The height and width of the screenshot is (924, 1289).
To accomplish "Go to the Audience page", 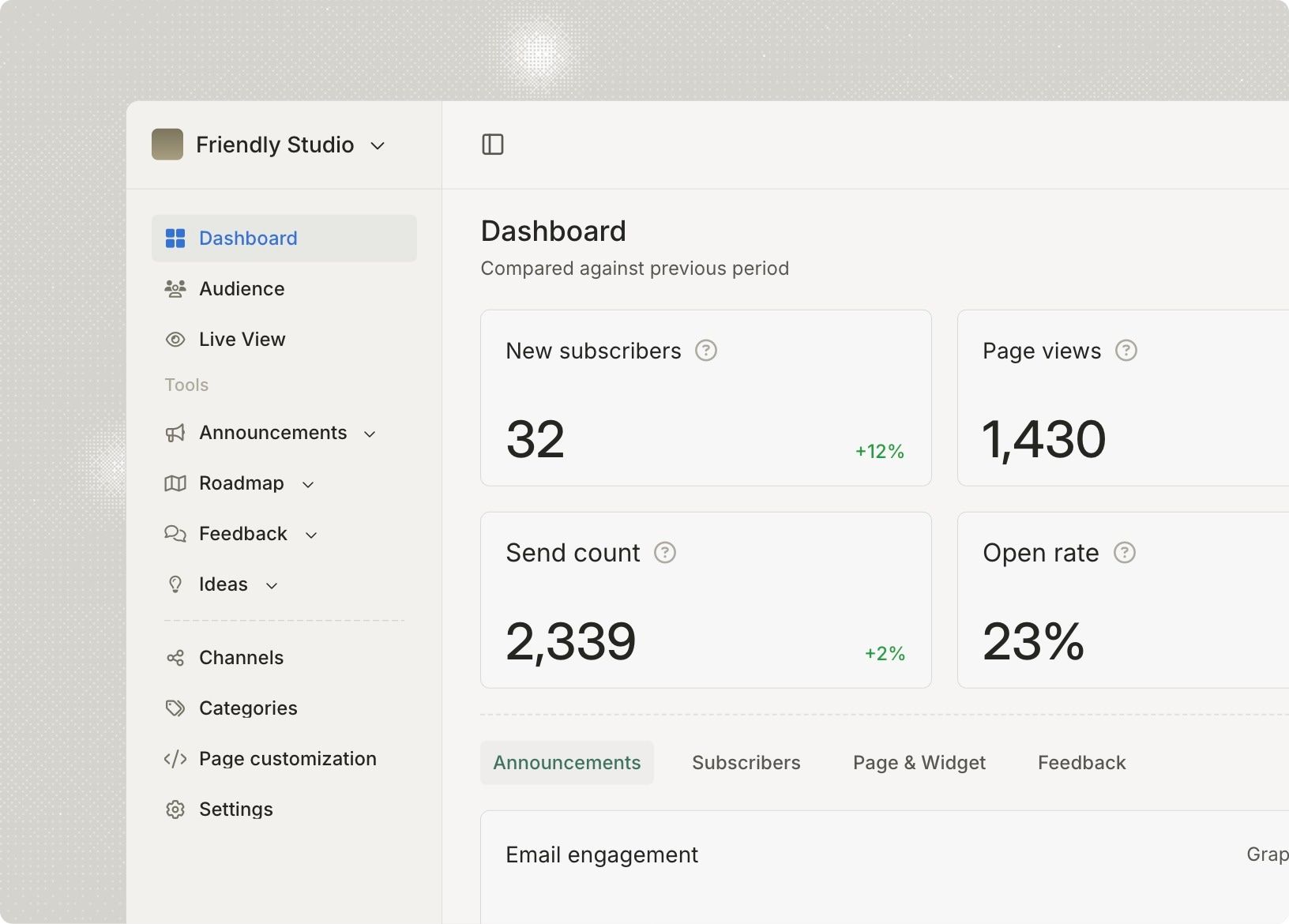I will tap(242, 289).
